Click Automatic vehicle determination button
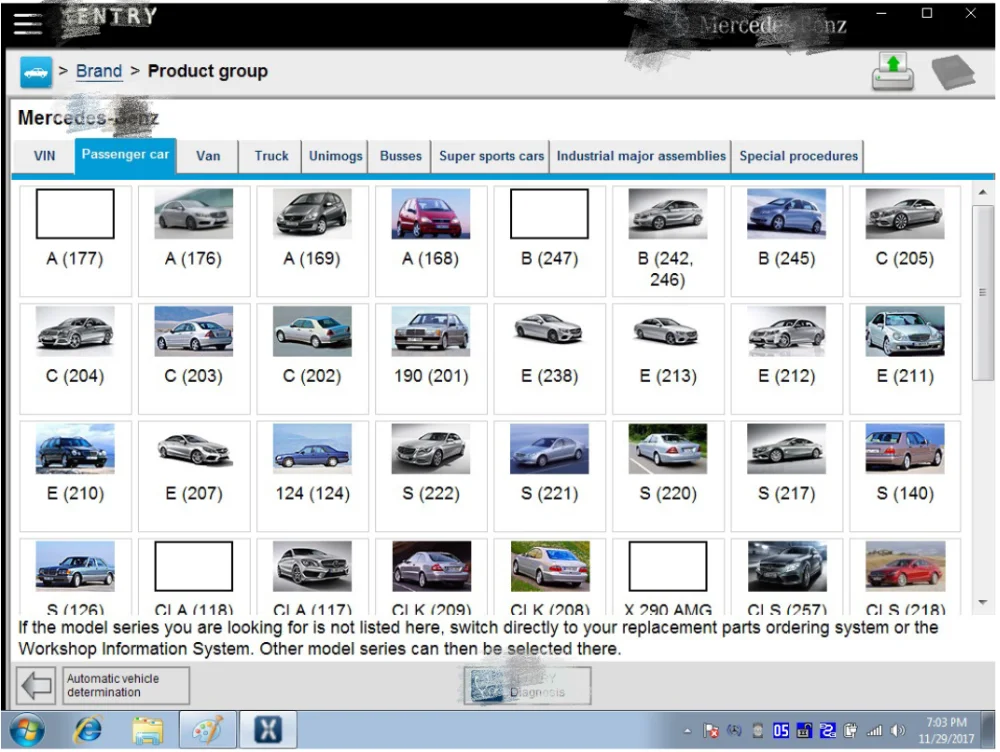 point(126,686)
